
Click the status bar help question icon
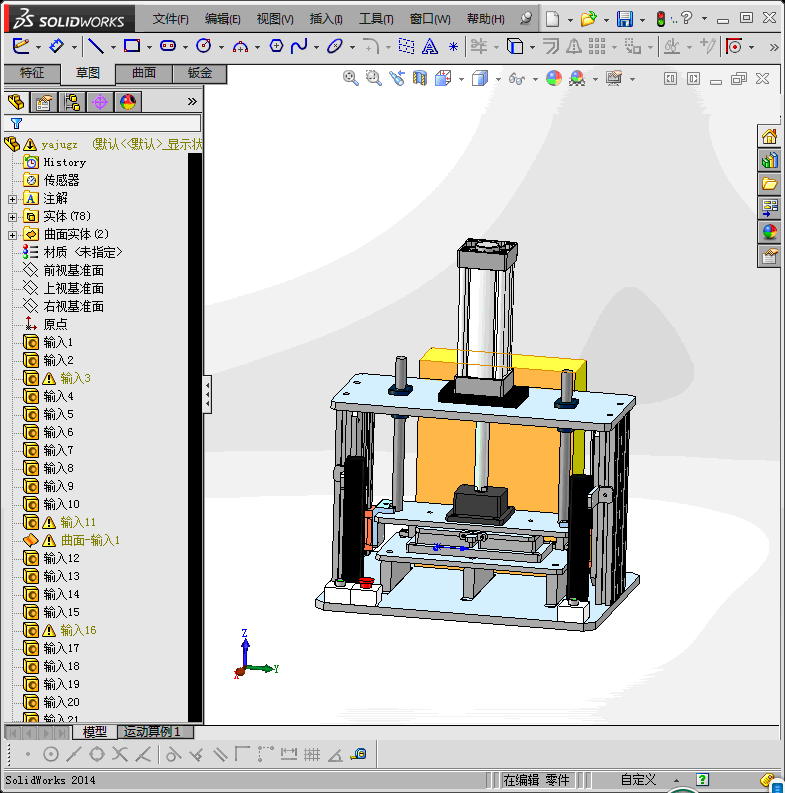point(702,779)
